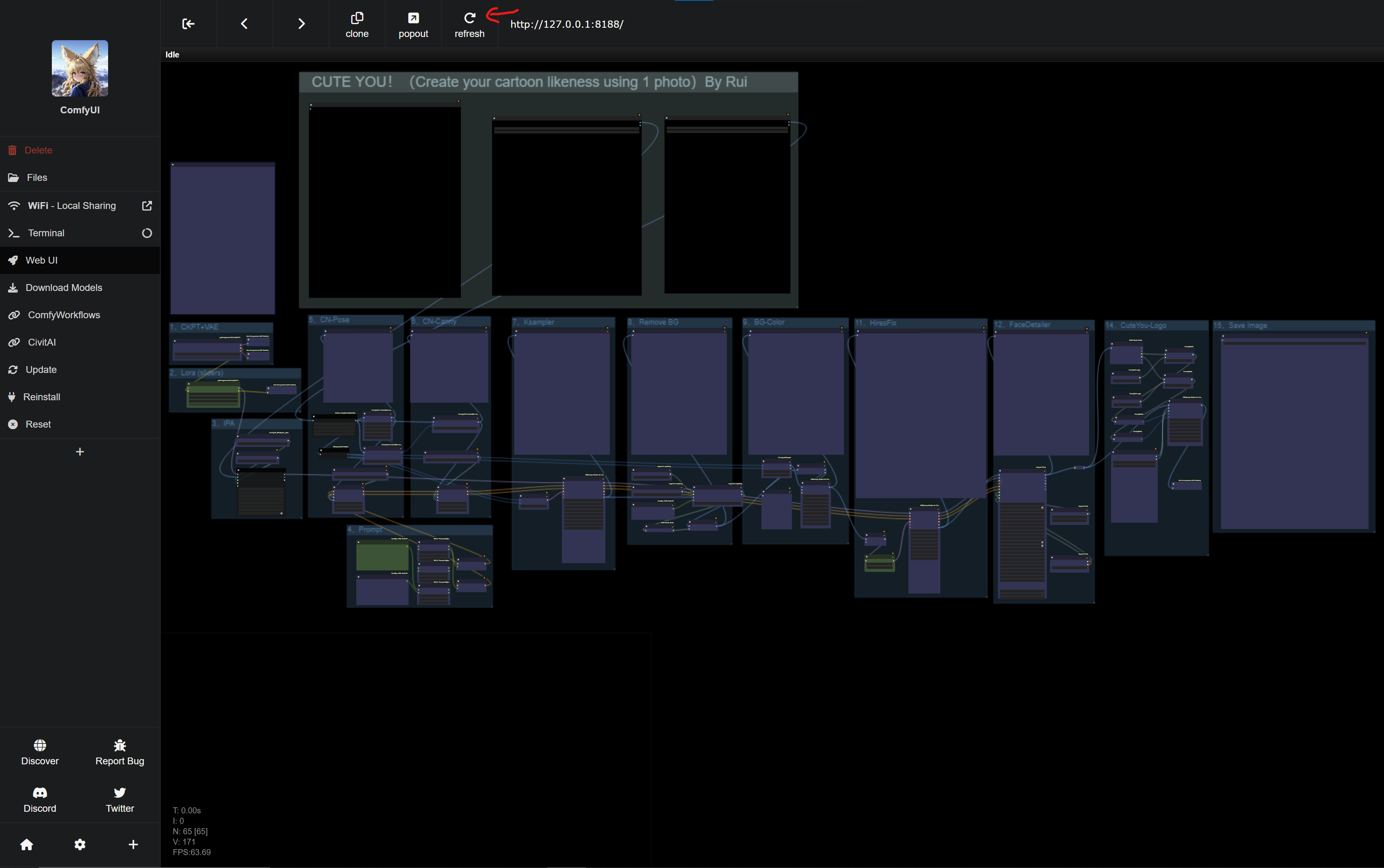
Task: Open the Discord link
Action: (x=40, y=800)
